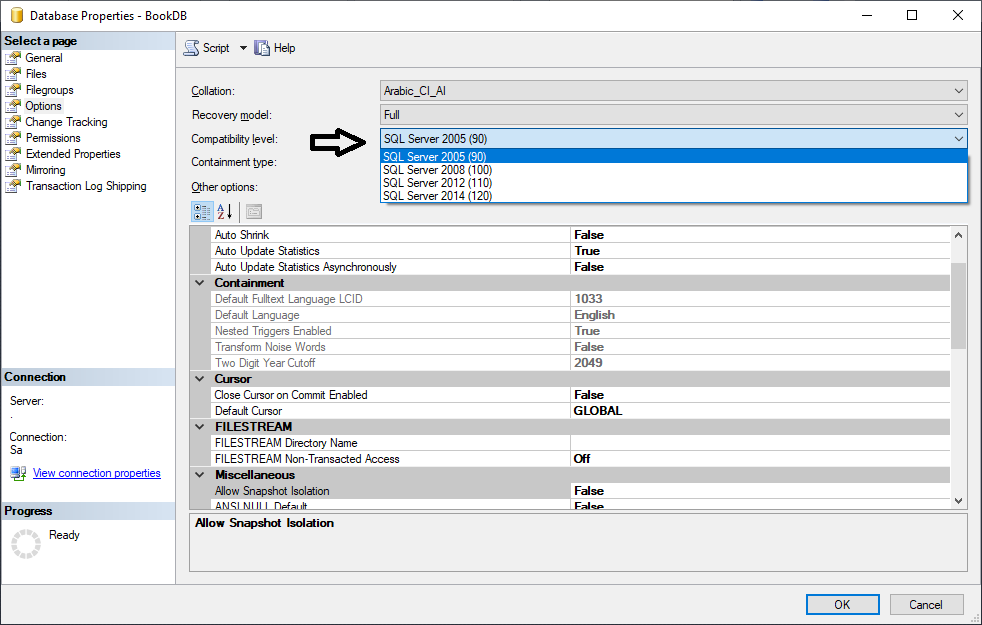The image size is (982, 625).
Task: Click the OK button
Action: point(842,604)
